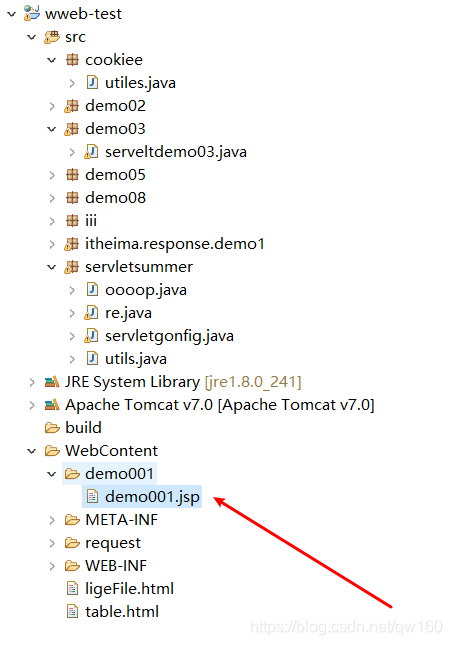Click the demo001.jsp file icon
The image size is (452, 645).
(92, 497)
